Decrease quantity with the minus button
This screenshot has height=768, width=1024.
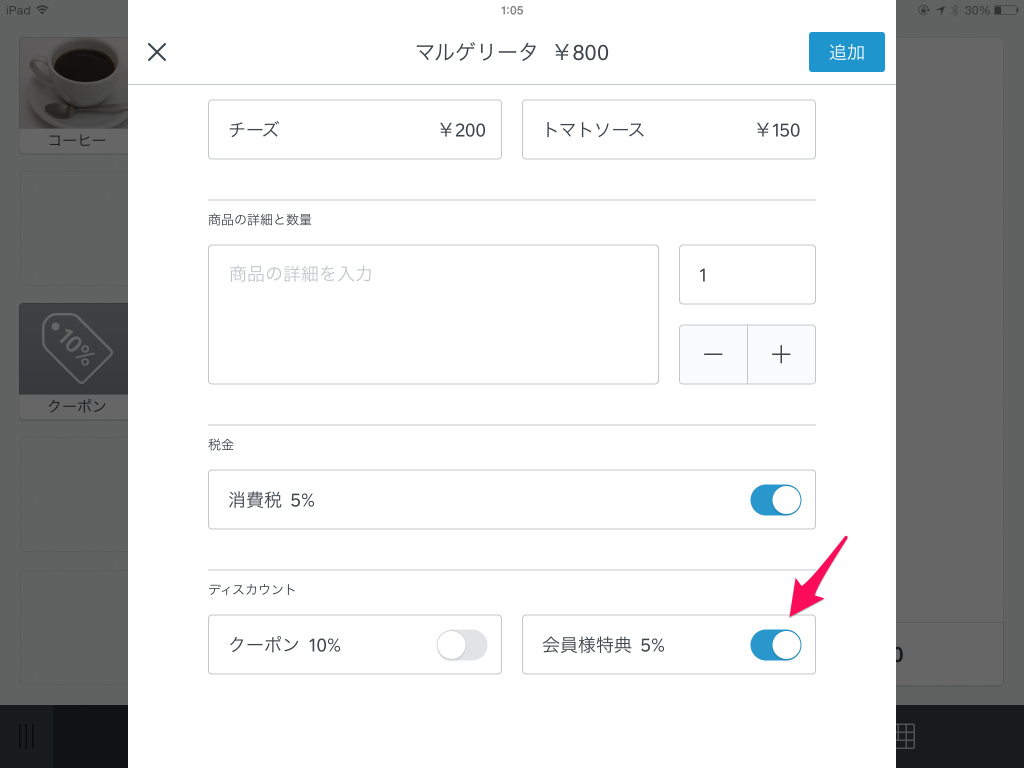713,354
